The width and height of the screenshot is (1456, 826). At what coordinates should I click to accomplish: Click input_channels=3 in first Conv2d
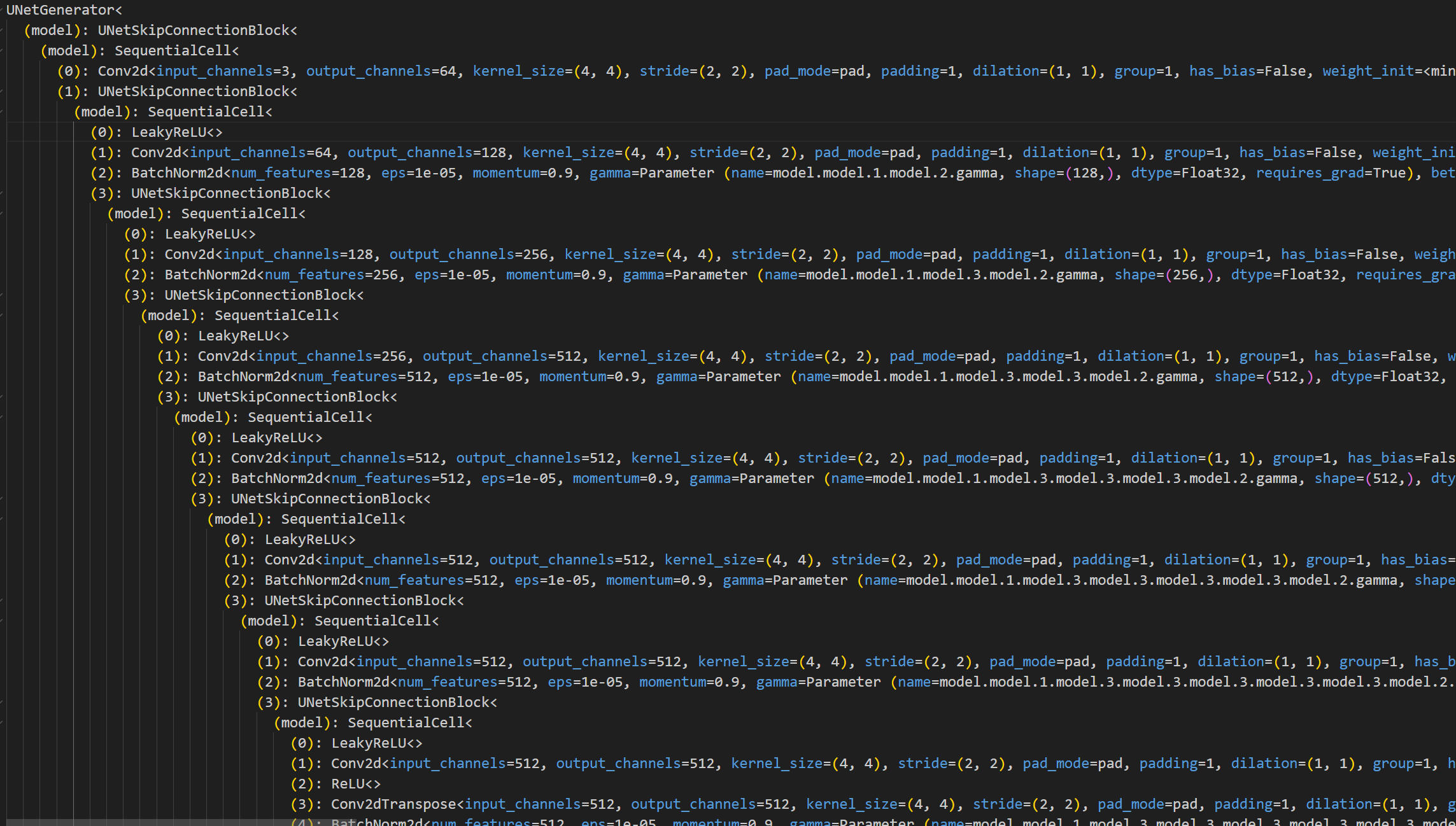pos(223,71)
